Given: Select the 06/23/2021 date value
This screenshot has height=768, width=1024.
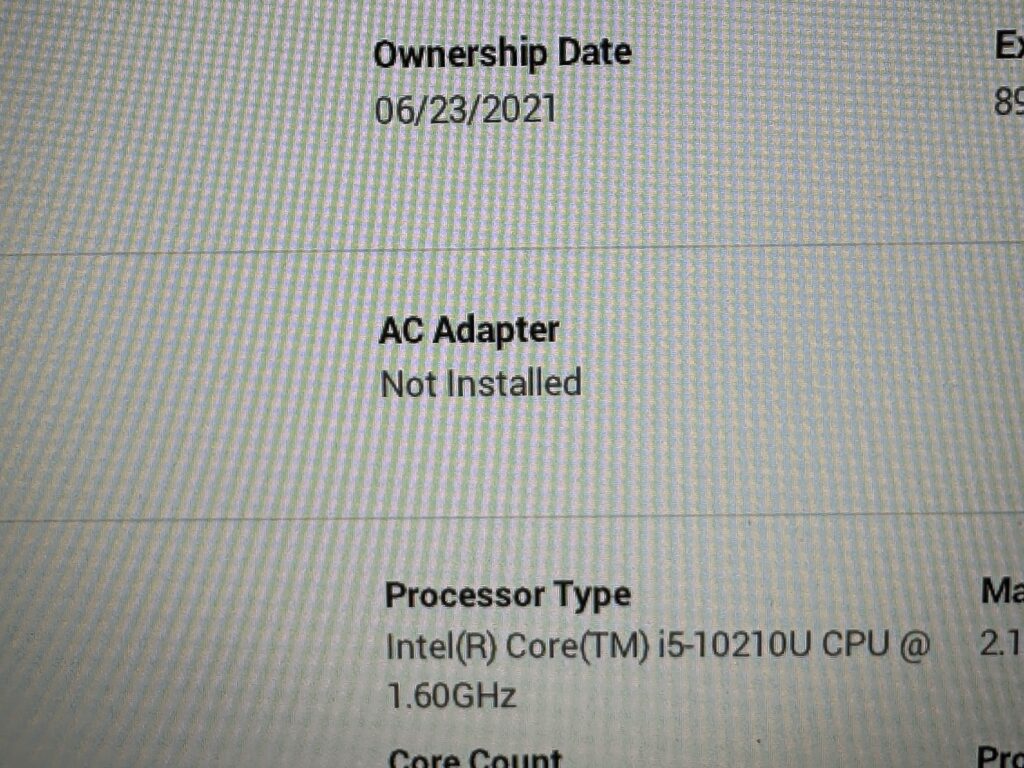Looking at the screenshot, I should pyautogui.click(x=465, y=109).
